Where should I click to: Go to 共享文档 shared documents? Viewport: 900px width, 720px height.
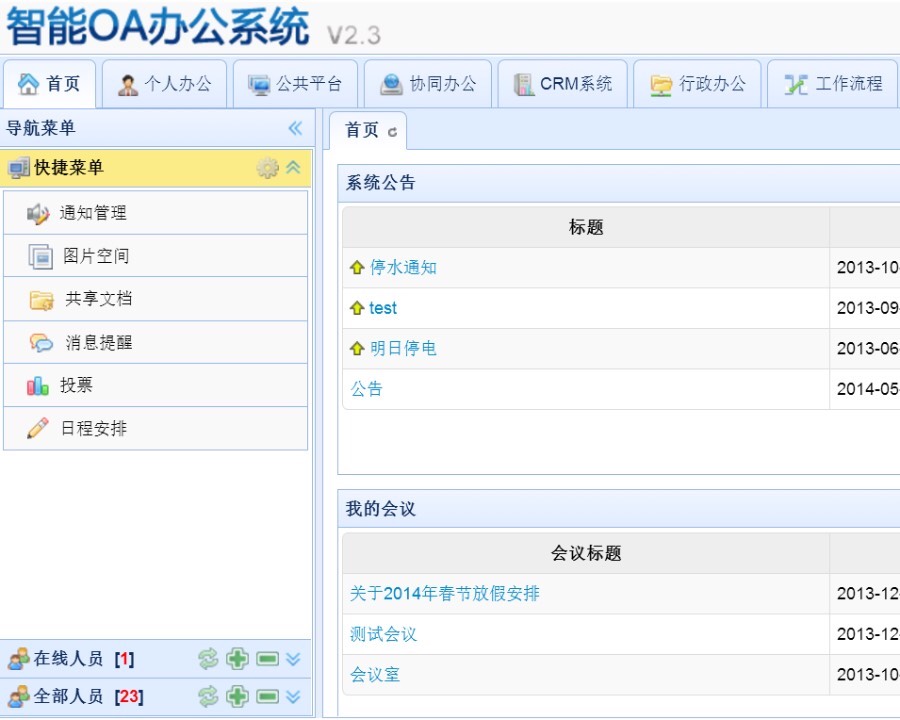pyautogui.click(x=98, y=299)
